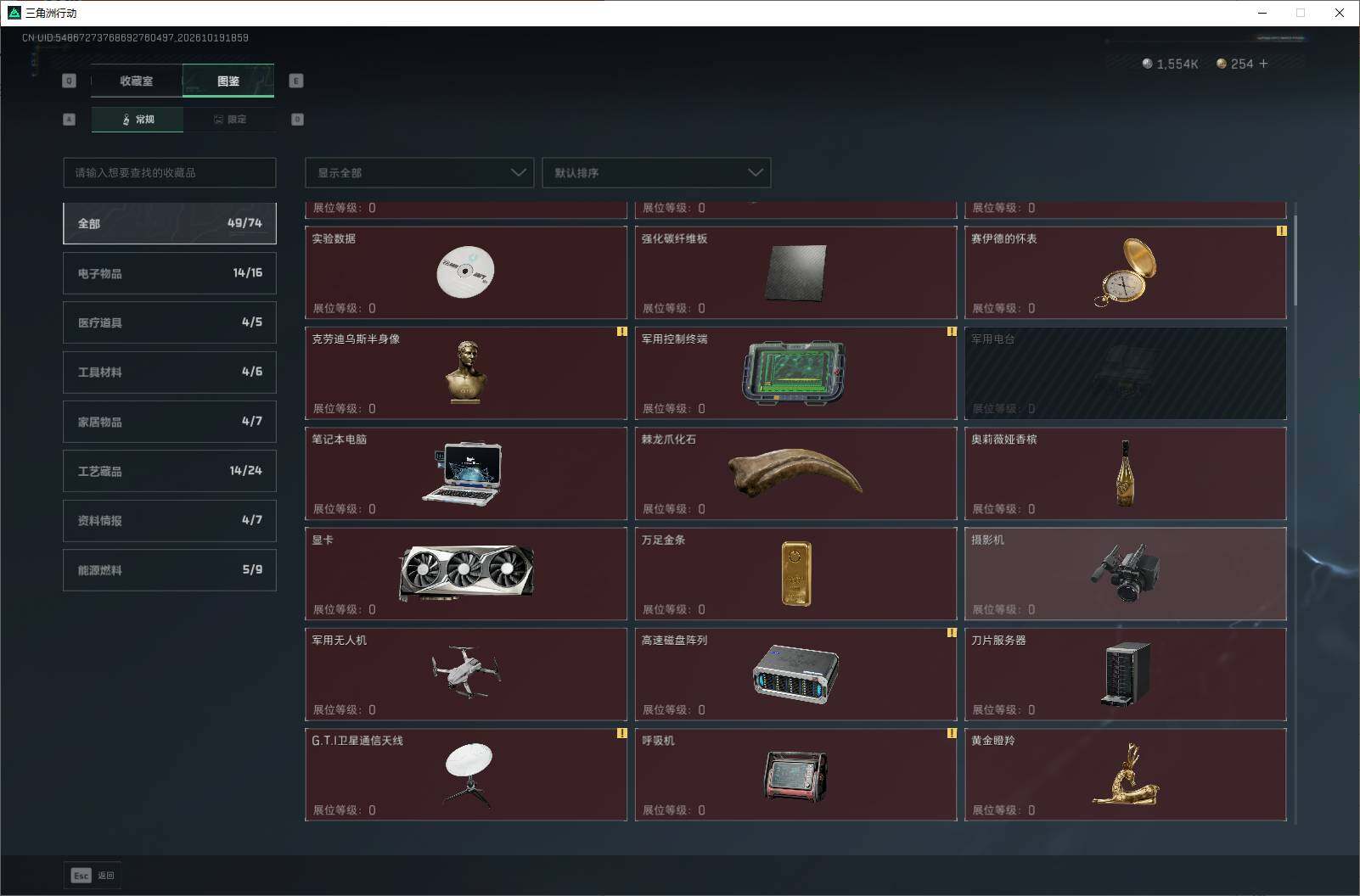
Task: Click the 刀片服务器 blade server icon
Action: coord(1127,675)
